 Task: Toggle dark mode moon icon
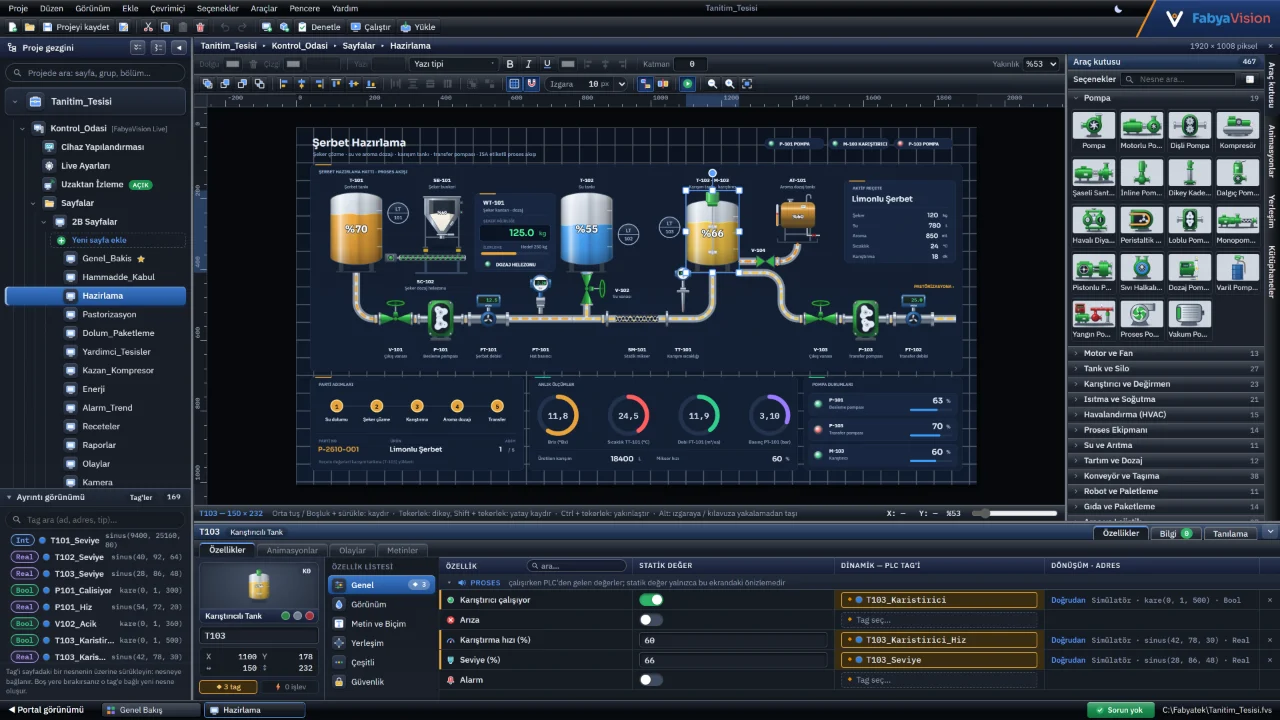(x=1118, y=8)
